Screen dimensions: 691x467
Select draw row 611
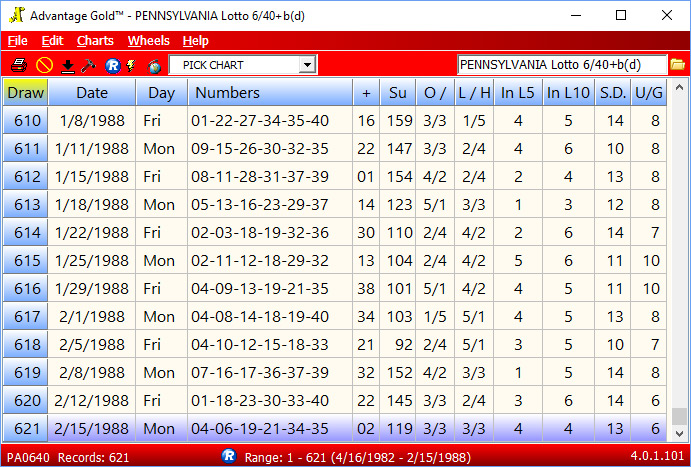pyautogui.click(x=334, y=148)
